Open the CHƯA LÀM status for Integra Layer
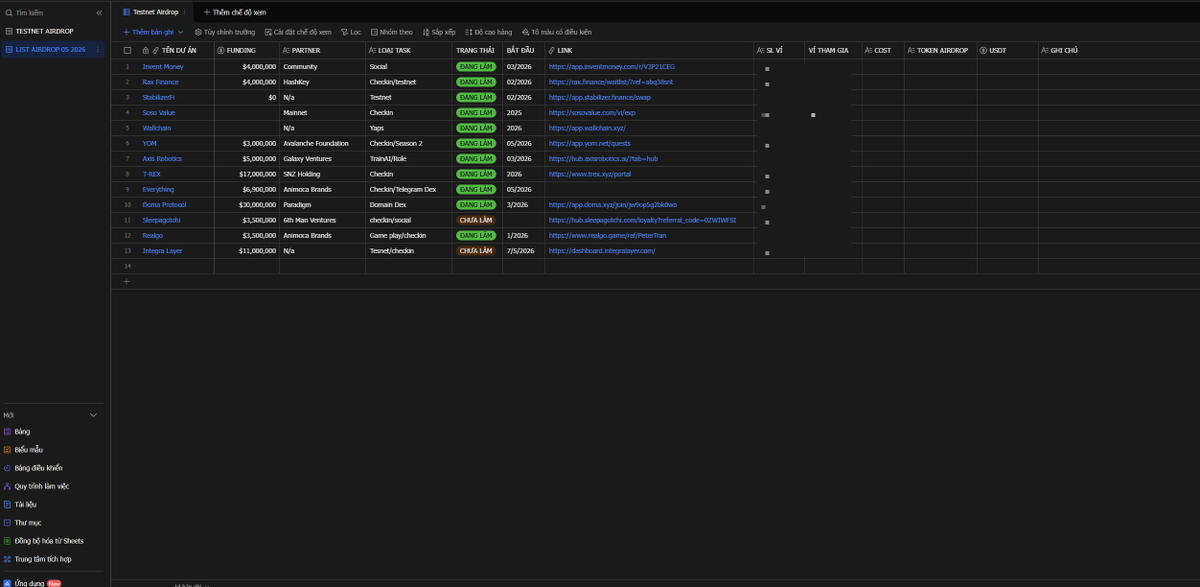This screenshot has height=587, width=1200. click(x=476, y=251)
